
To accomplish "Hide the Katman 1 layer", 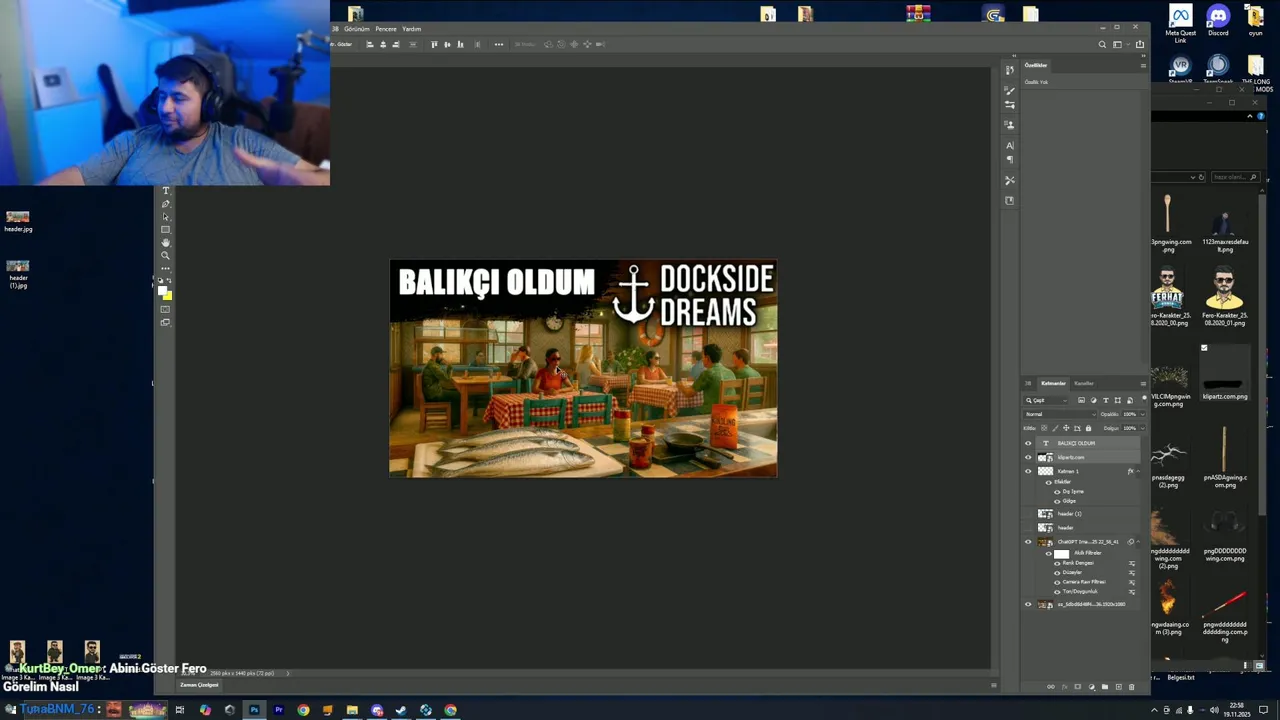I will [x=1028, y=471].
